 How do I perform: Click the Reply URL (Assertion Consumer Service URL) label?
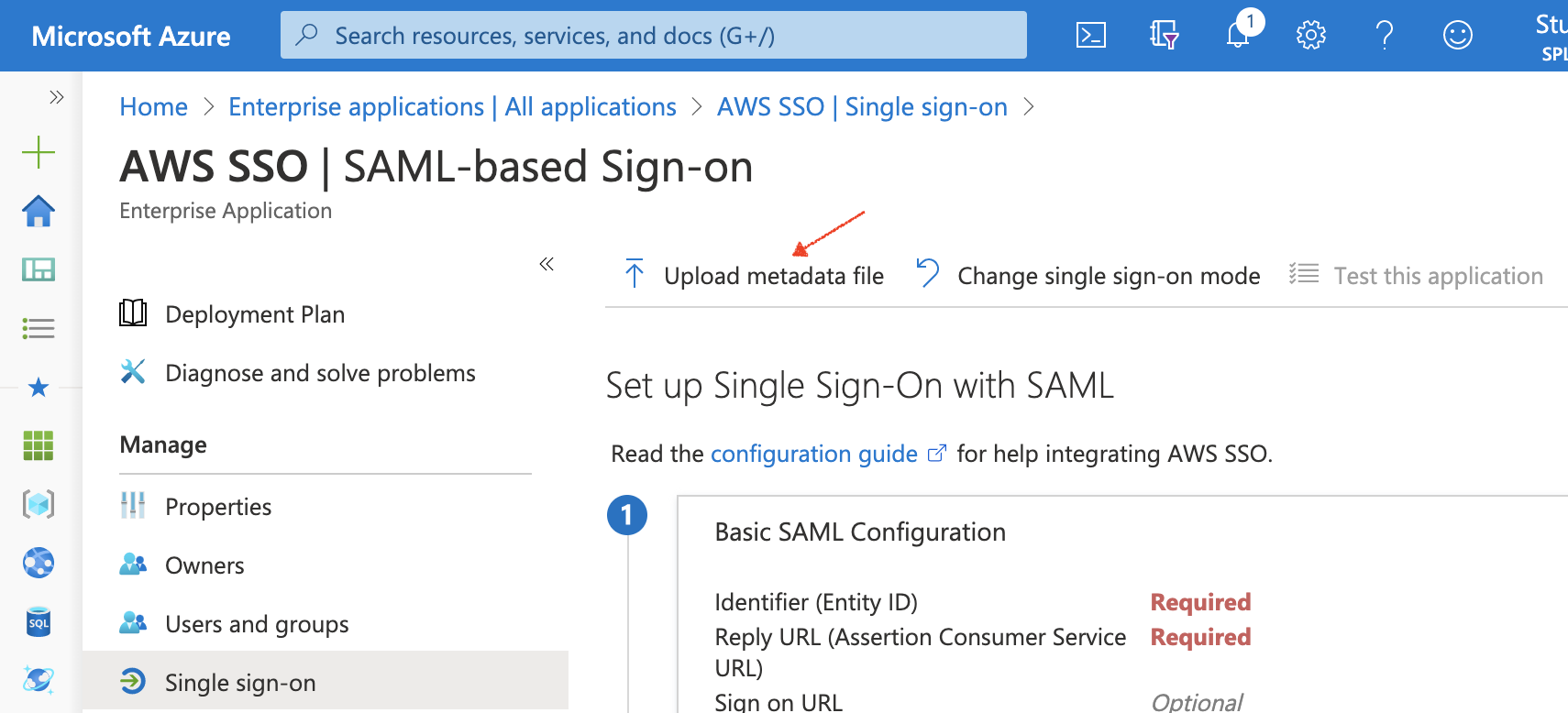tap(920, 653)
